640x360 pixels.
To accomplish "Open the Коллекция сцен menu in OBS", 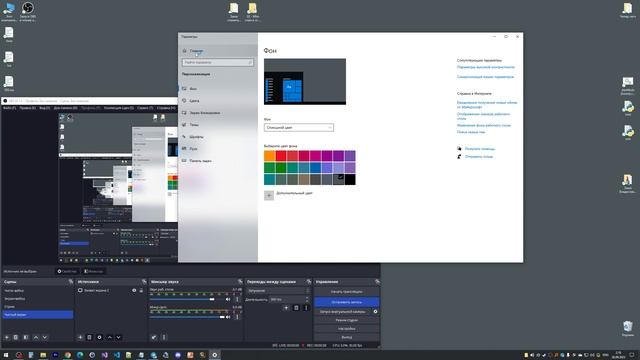I will [119, 108].
